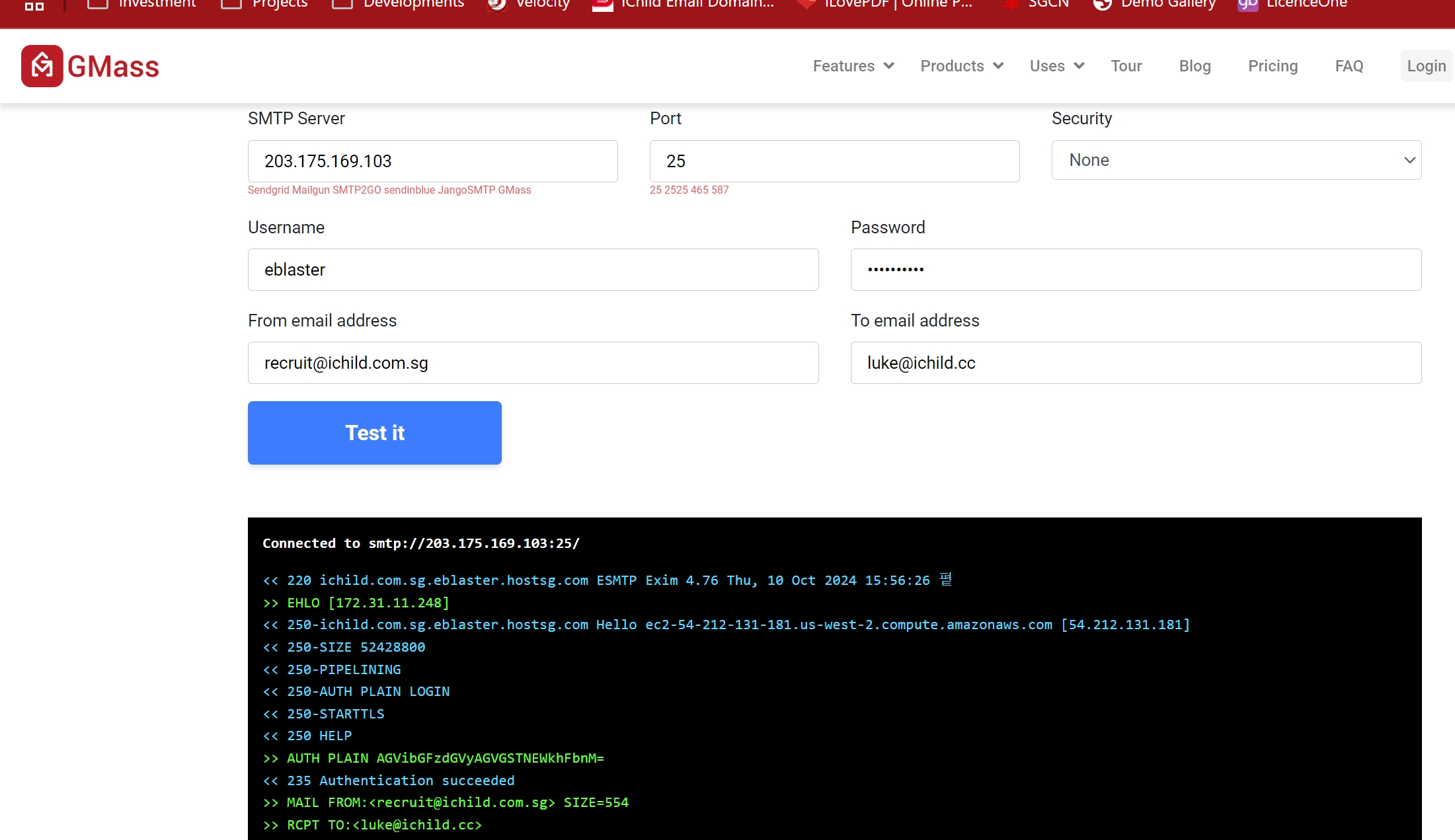Click the SMTP Server input field

[433, 161]
